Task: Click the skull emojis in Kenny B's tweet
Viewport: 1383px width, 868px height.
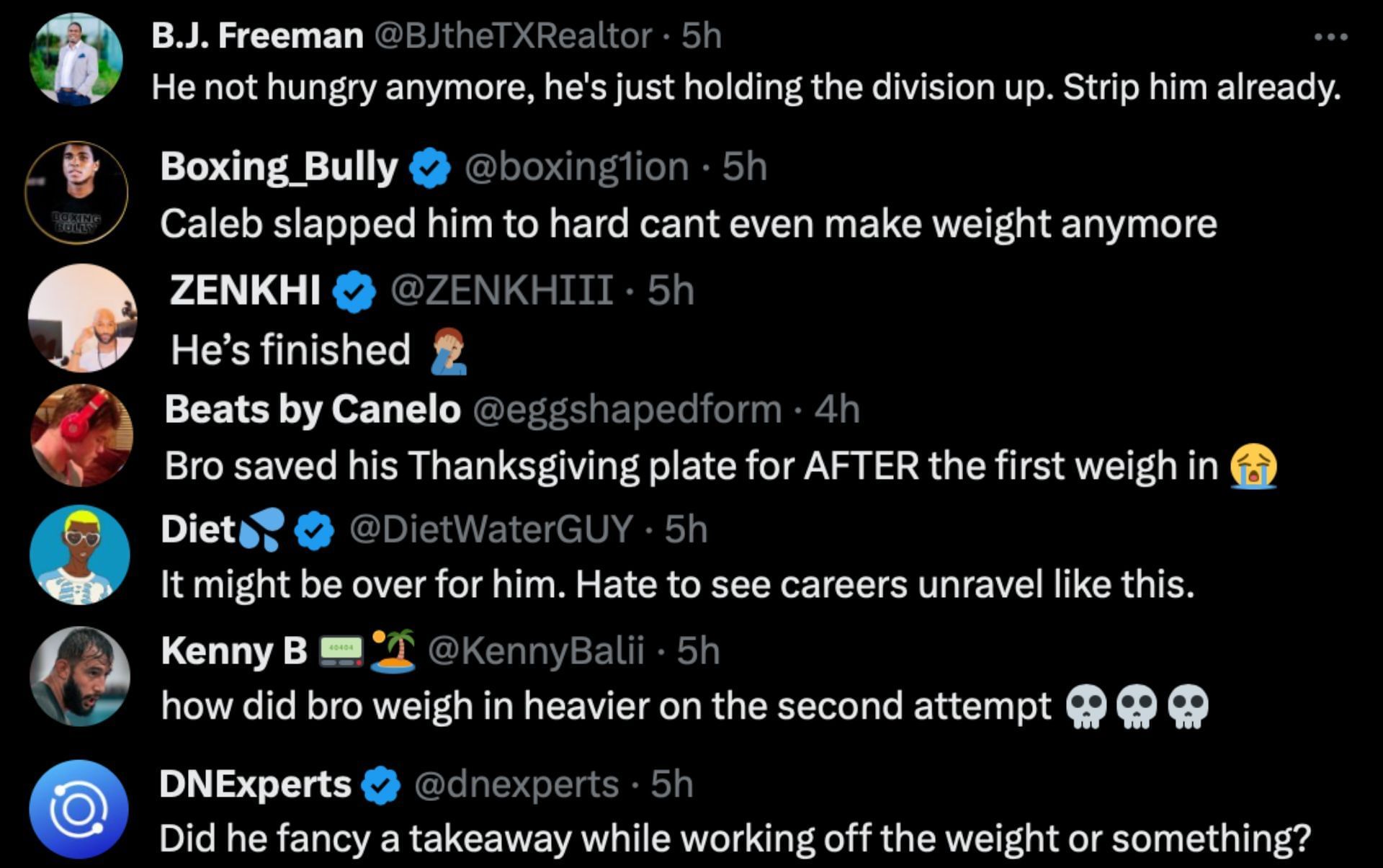Action: [x=1135, y=707]
